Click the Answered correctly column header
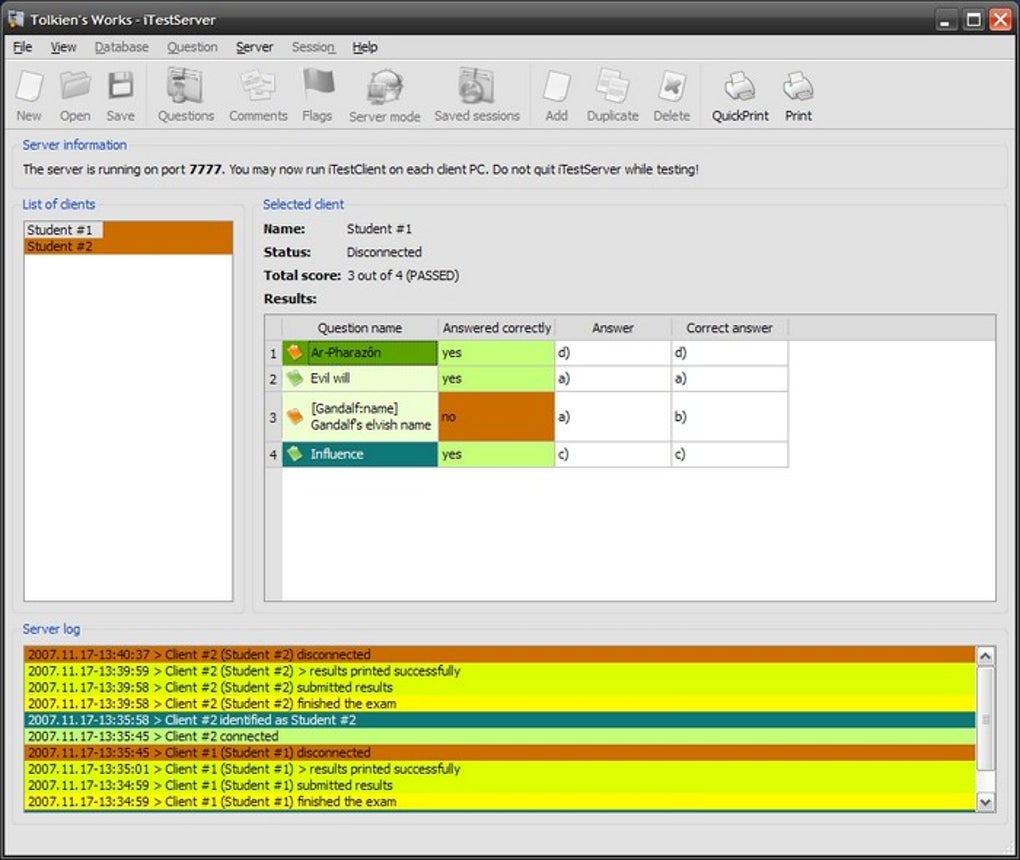This screenshot has width=1020, height=860. 496,328
